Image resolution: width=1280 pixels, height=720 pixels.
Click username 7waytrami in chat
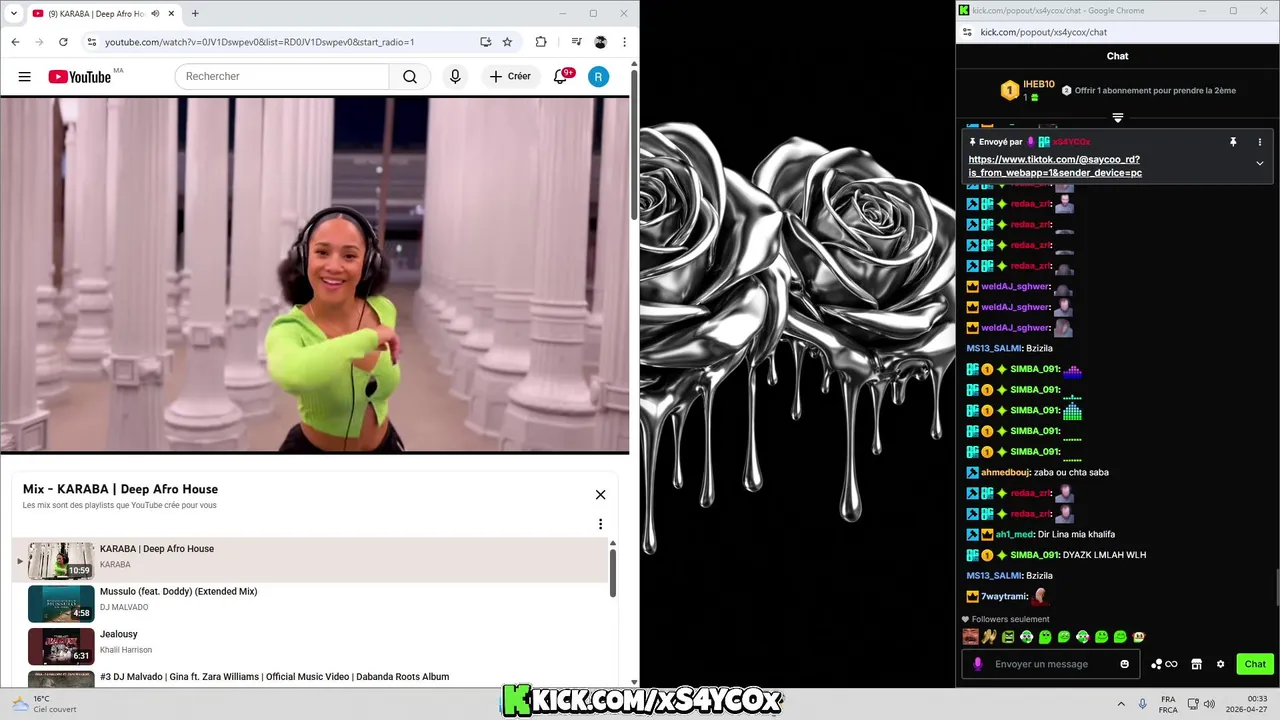point(1004,596)
